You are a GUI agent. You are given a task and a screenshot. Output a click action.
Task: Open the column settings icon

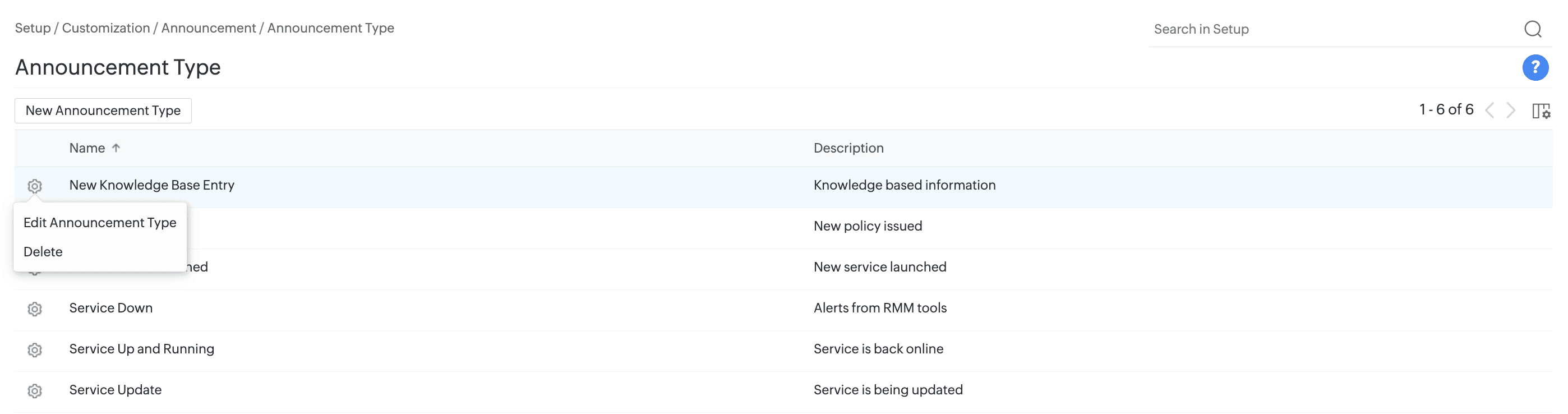coord(1541,111)
